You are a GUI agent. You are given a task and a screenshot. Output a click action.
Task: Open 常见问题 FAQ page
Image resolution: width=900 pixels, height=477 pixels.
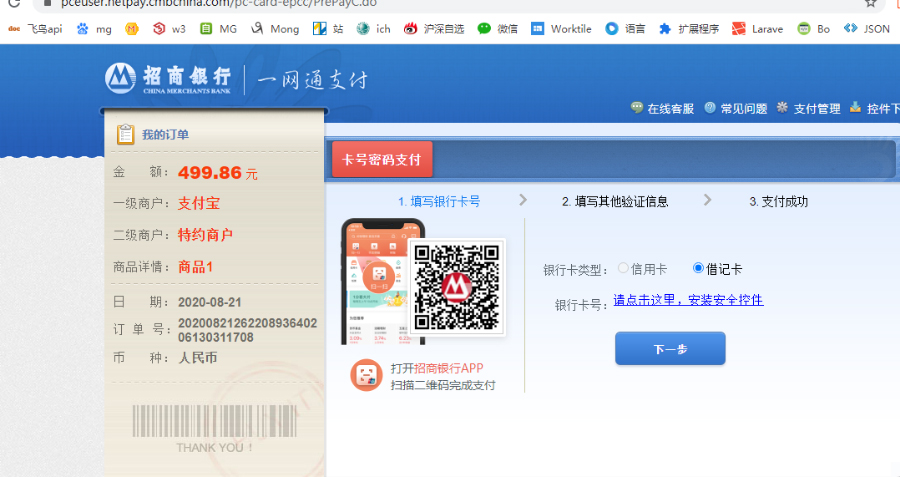(735, 109)
